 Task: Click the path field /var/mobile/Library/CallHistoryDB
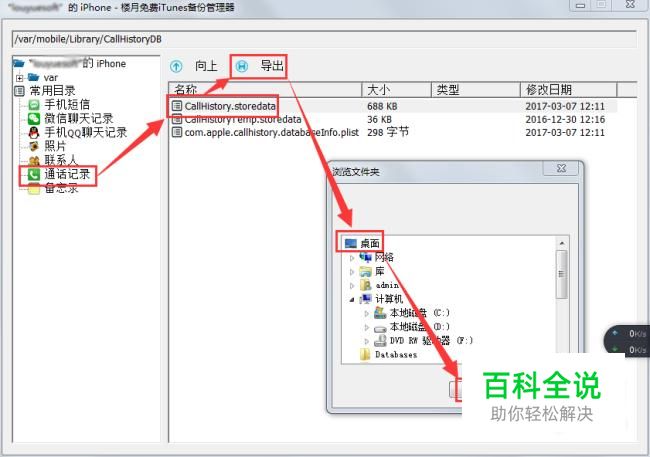pyautogui.click(x=324, y=39)
